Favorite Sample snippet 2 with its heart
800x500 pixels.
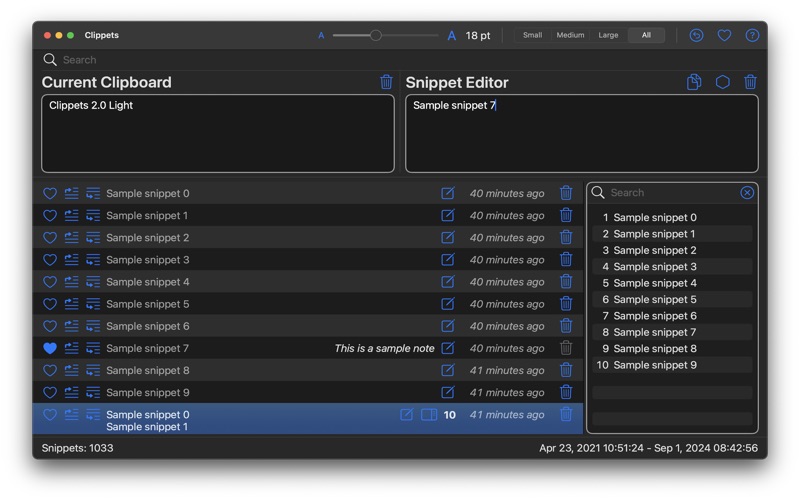[49, 237]
